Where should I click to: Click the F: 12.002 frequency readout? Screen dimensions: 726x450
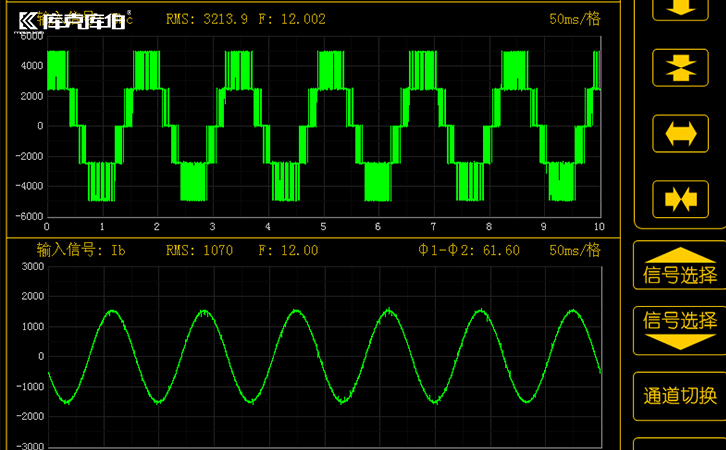click(x=291, y=19)
